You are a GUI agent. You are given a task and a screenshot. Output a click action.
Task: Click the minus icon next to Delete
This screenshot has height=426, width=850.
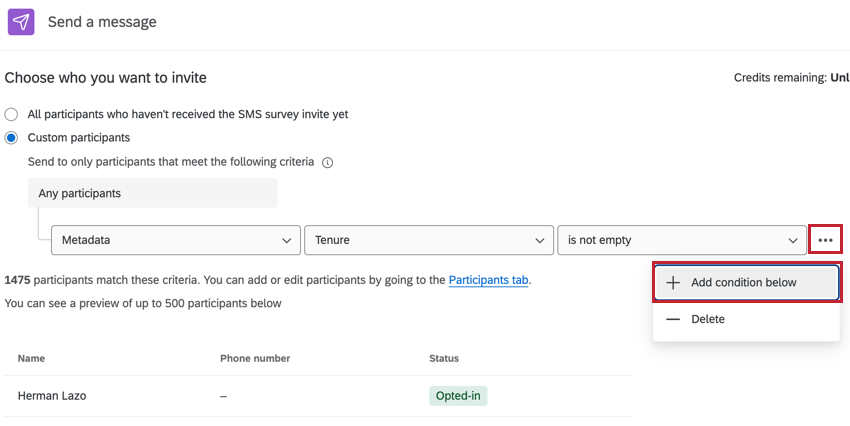point(673,319)
